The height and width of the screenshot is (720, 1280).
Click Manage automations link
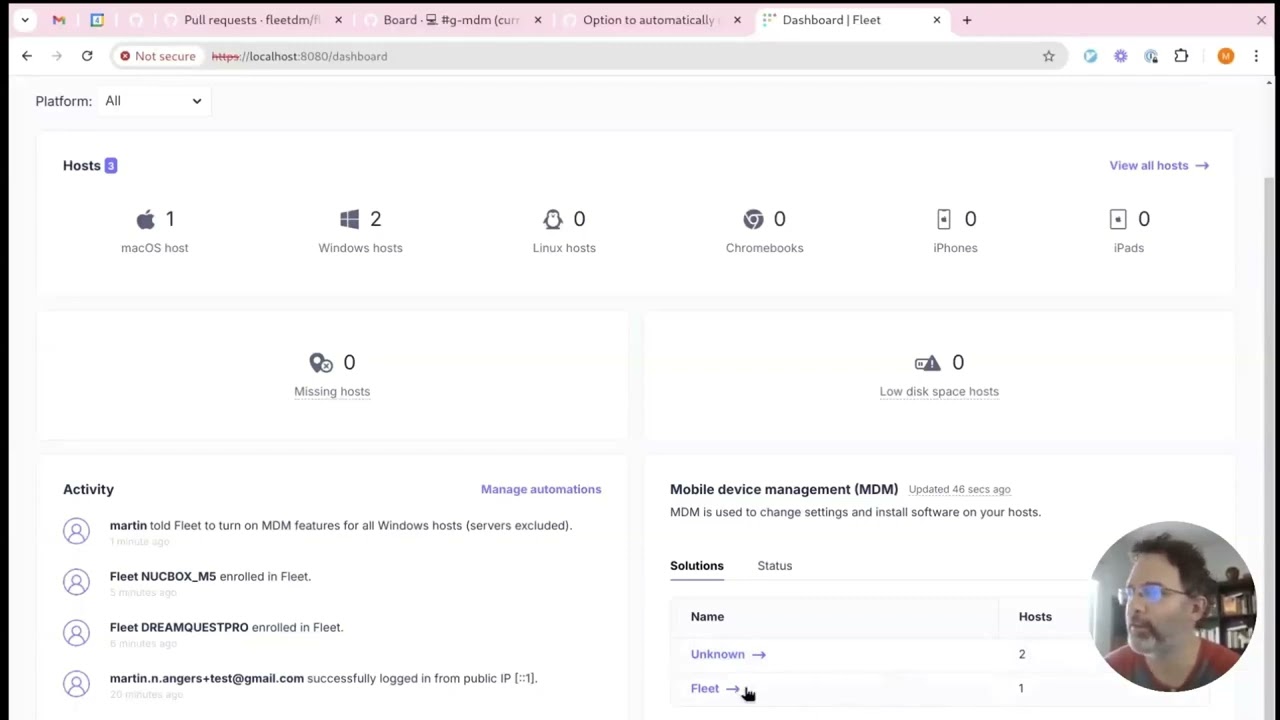(x=541, y=489)
